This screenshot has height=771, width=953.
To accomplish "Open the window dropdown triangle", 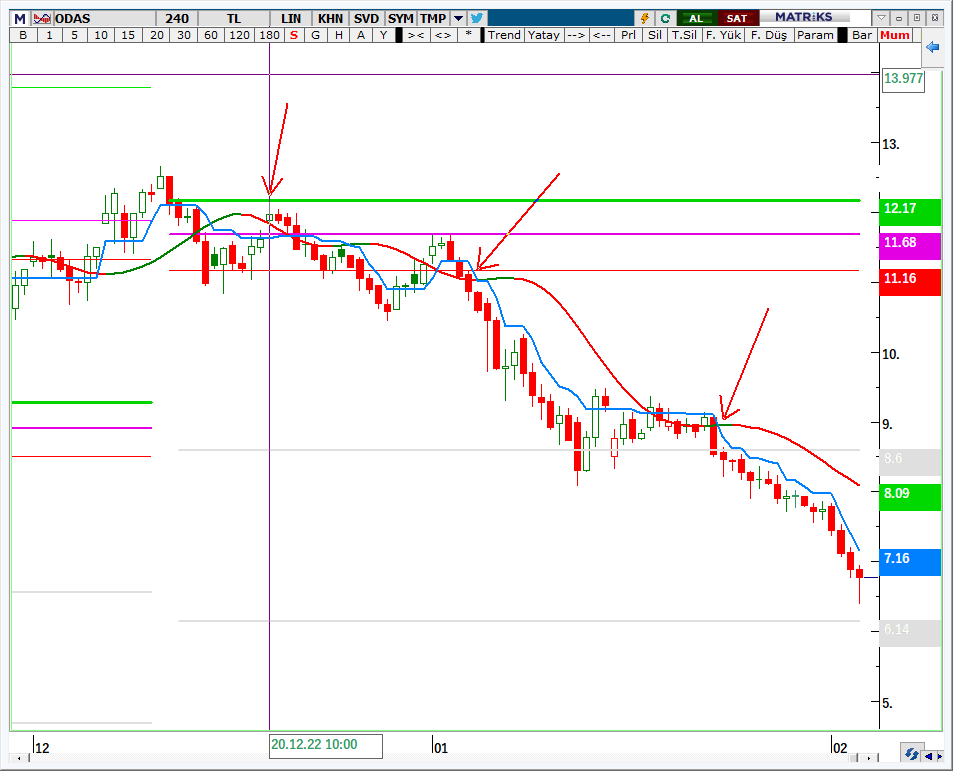I will (881, 18).
